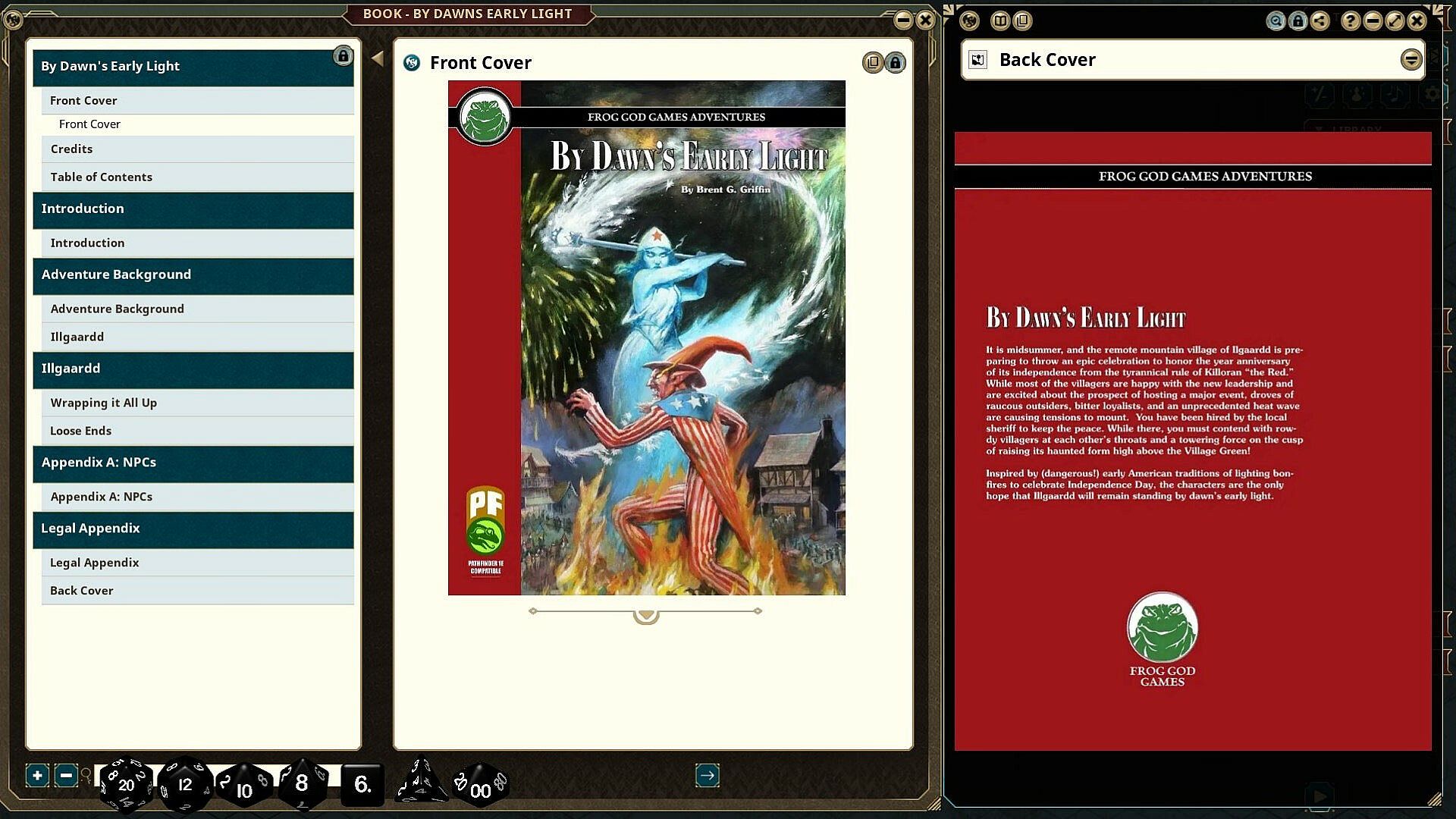The width and height of the screenshot is (1456, 819).
Task: Open the Back Cover title dropdown menu
Action: click(1410, 59)
